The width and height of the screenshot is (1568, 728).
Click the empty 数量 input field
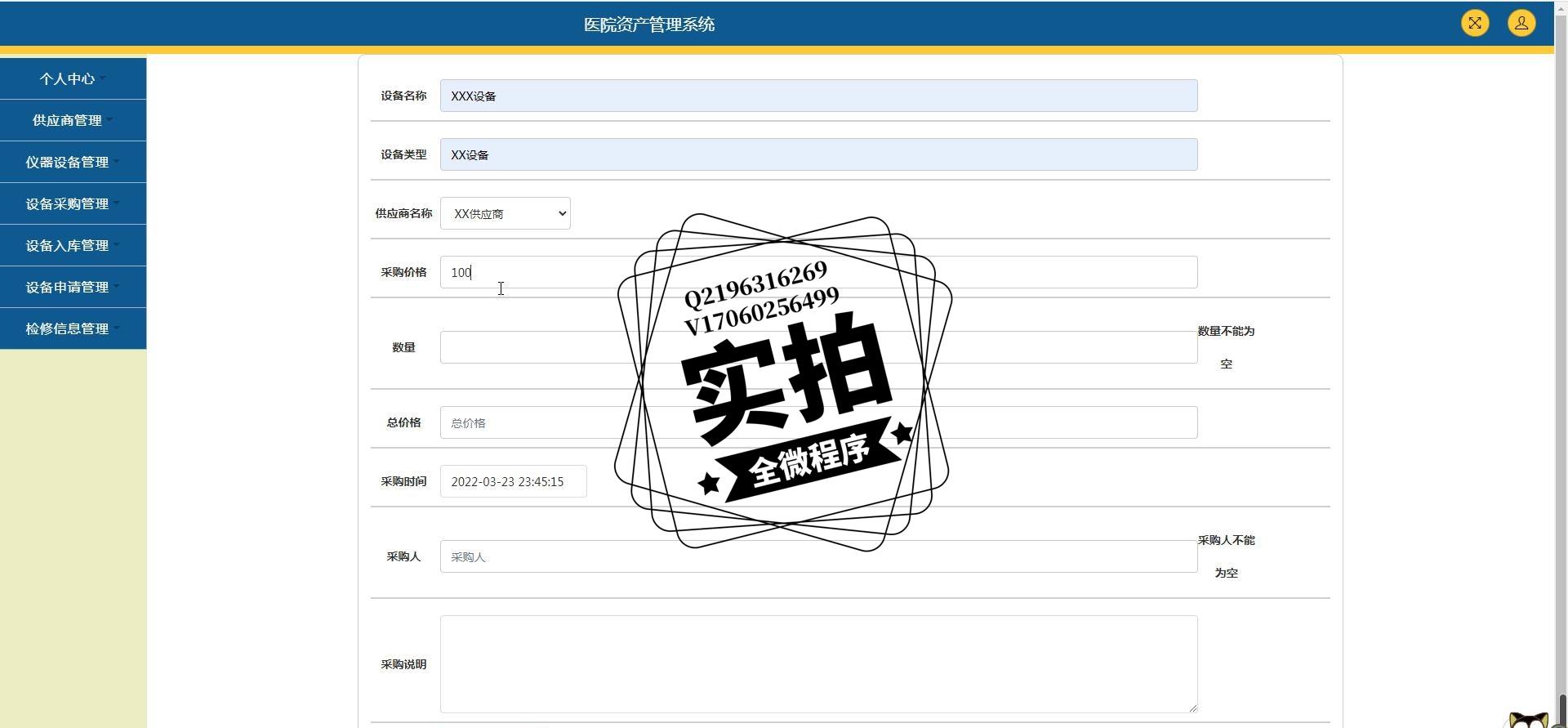tap(818, 347)
